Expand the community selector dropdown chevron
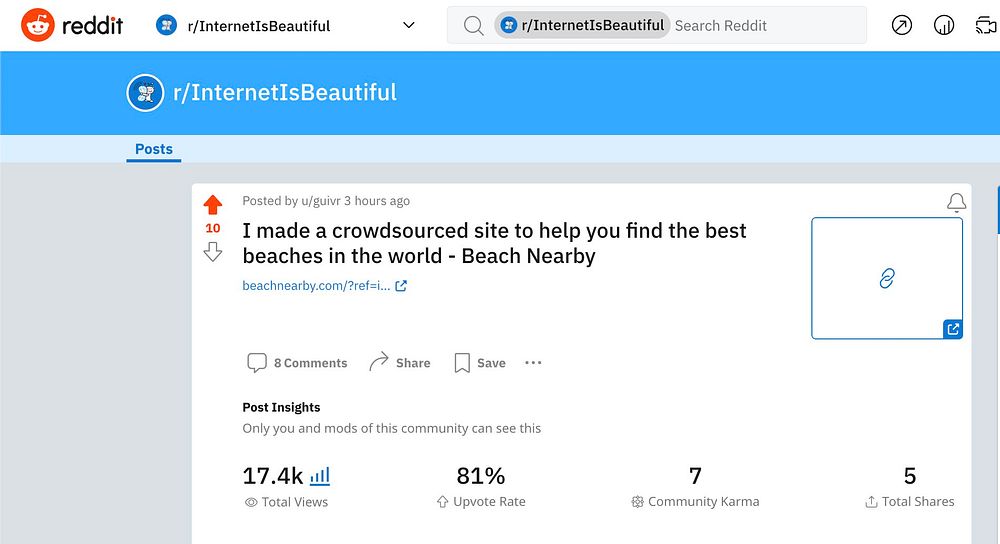The image size is (1000, 544). click(x=408, y=25)
